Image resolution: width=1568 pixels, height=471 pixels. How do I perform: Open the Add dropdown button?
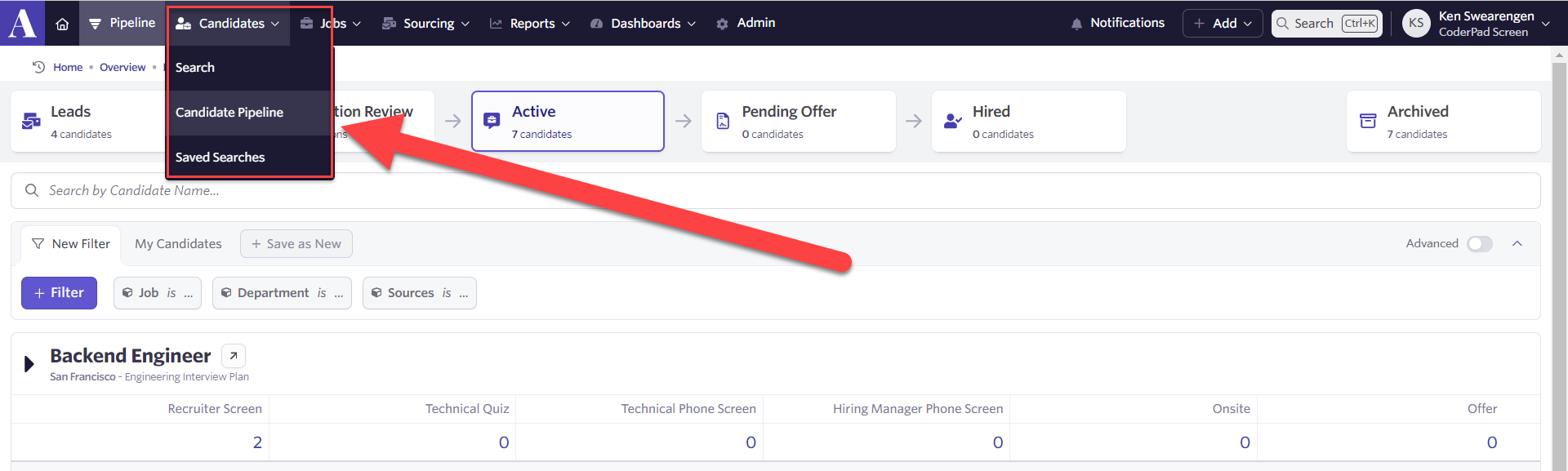tap(1222, 24)
